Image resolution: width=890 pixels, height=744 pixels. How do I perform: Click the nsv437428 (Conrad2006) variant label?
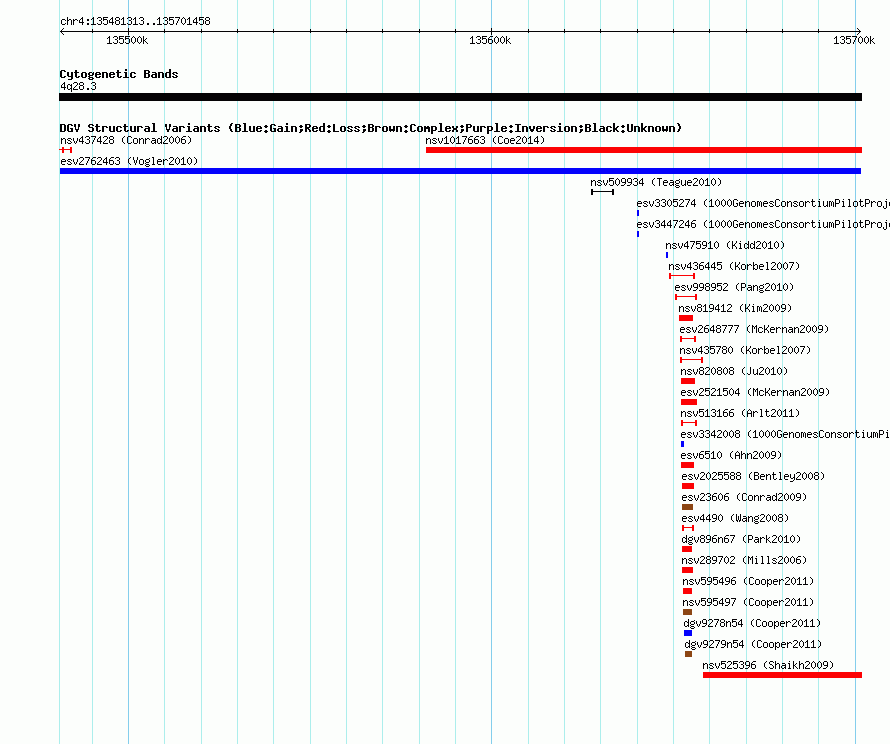tap(126, 140)
